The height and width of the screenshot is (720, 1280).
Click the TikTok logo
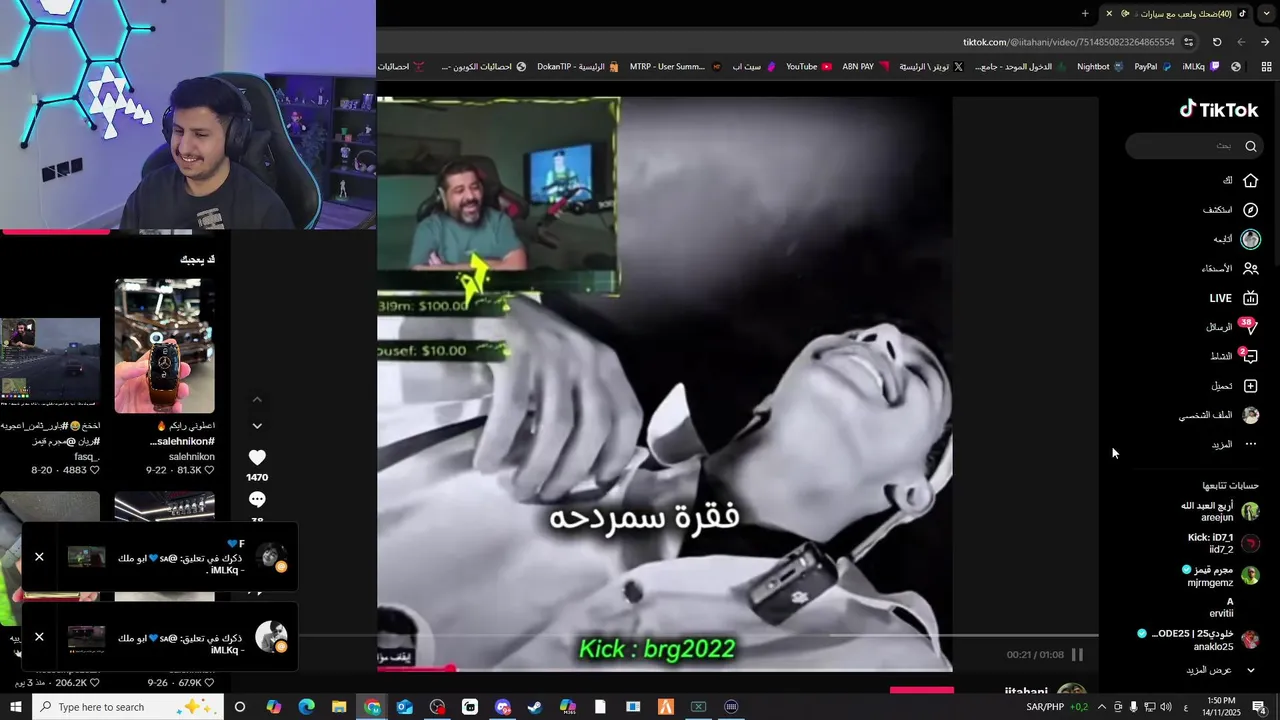click(1219, 109)
